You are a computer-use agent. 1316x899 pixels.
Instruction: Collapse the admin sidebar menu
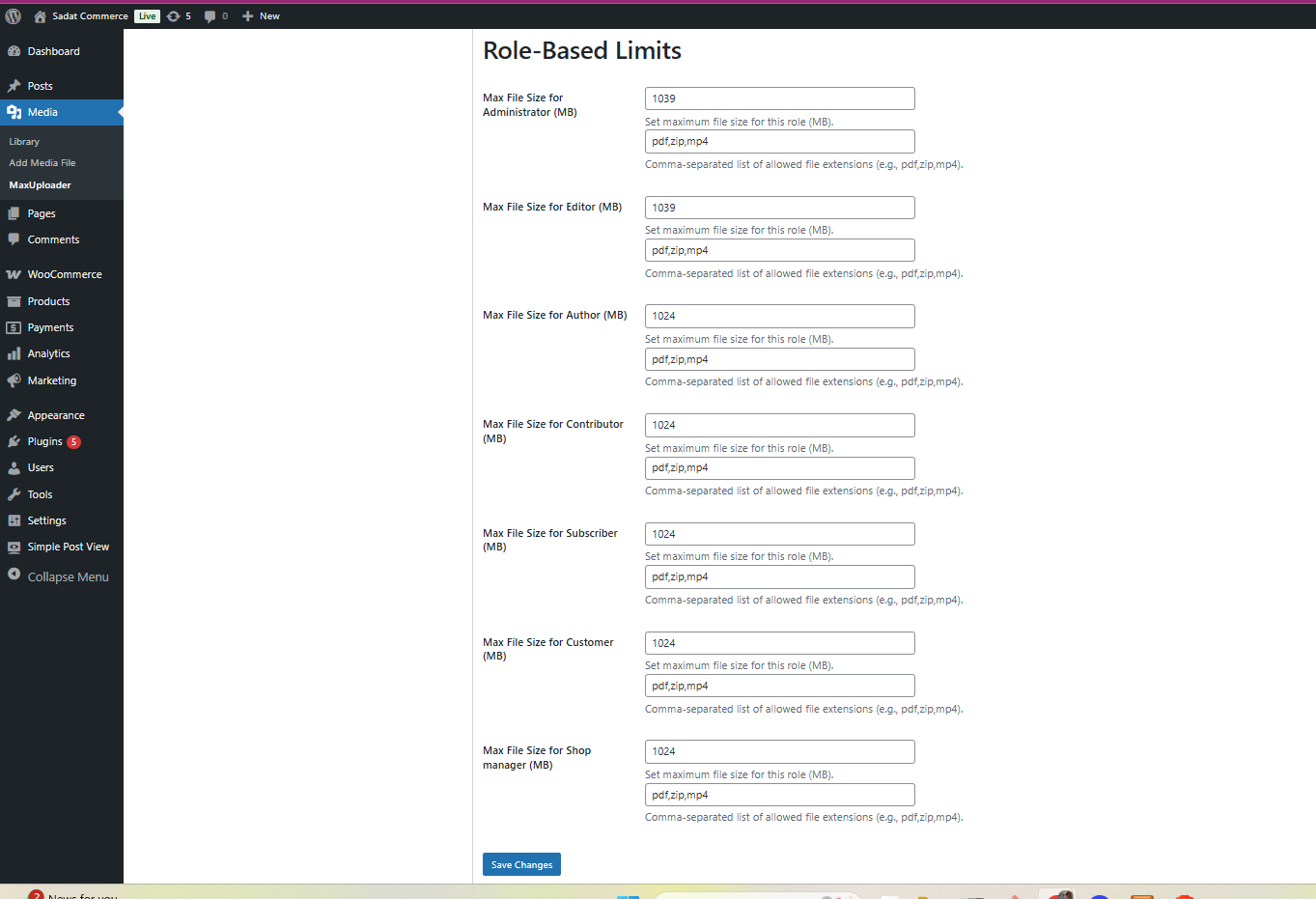point(58,576)
